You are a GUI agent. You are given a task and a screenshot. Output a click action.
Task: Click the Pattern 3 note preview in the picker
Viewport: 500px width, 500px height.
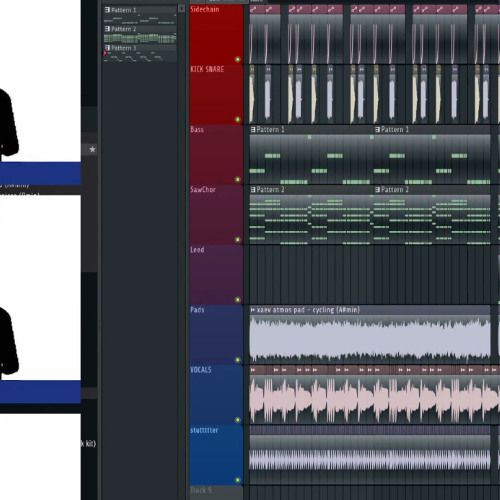(x=140, y=57)
